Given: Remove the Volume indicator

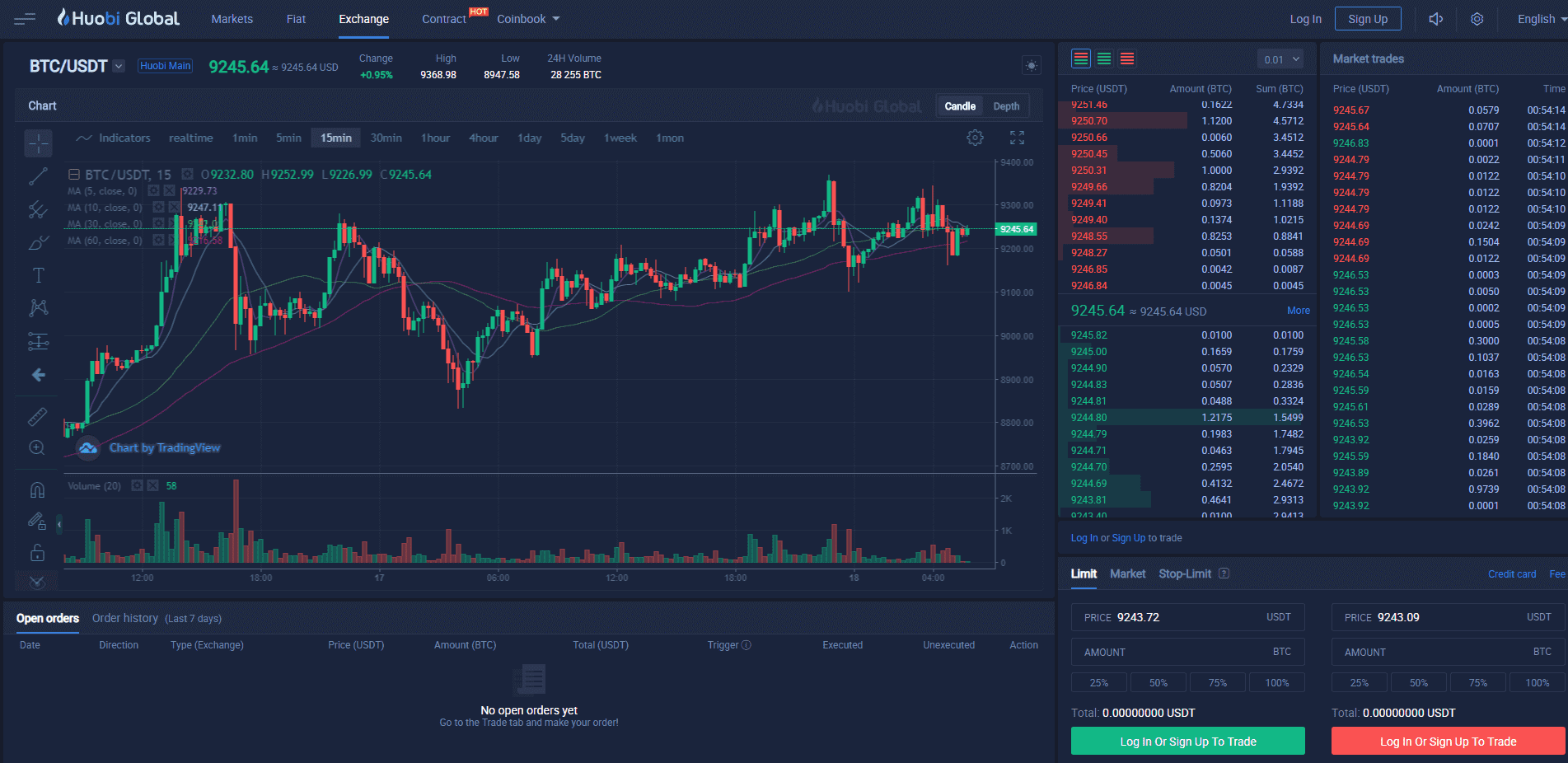Looking at the screenshot, I should click(153, 486).
